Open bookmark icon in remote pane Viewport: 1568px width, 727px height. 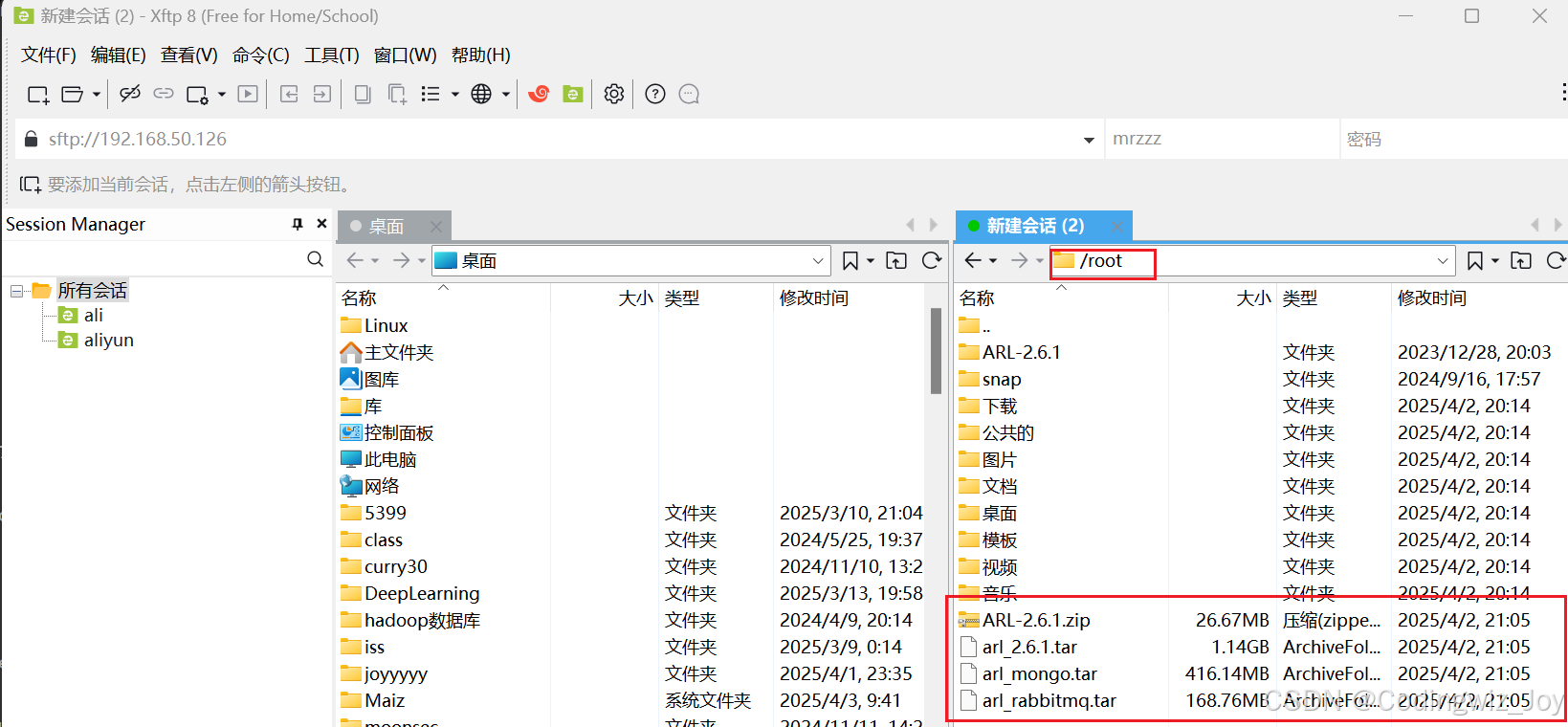coord(1475,260)
